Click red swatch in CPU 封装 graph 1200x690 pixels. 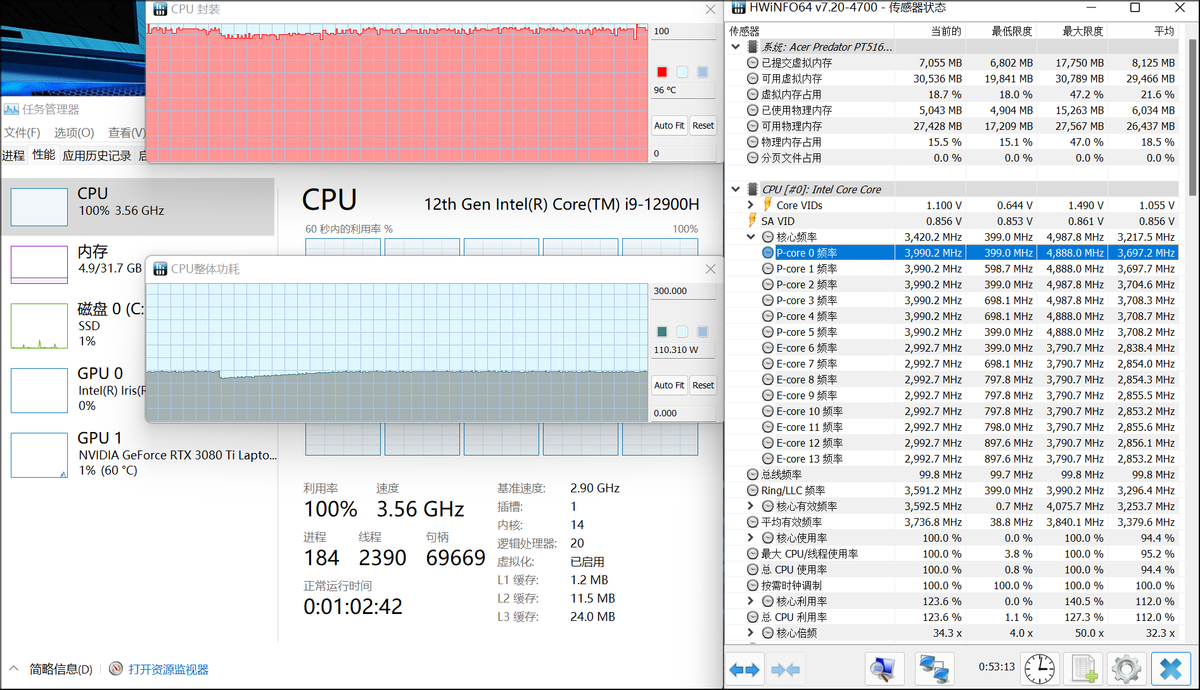click(x=661, y=72)
